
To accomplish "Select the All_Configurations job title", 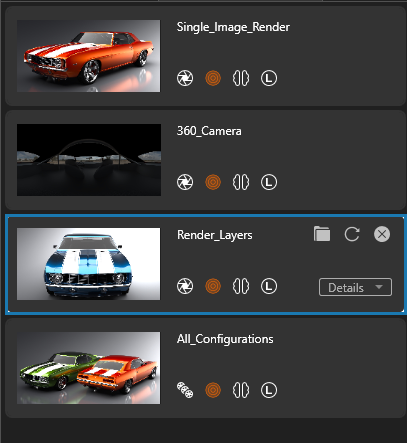I will tap(225, 339).
